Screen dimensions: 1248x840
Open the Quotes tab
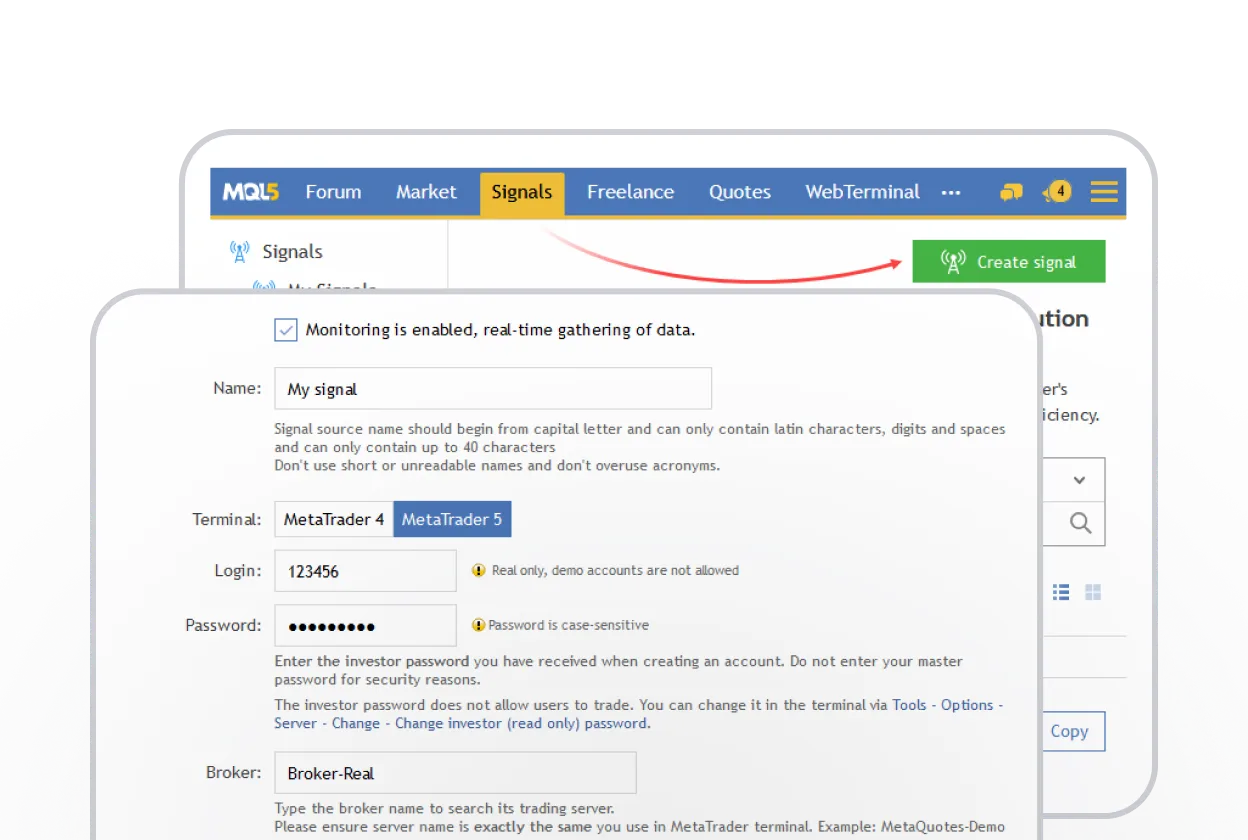[x=740, y=192]
